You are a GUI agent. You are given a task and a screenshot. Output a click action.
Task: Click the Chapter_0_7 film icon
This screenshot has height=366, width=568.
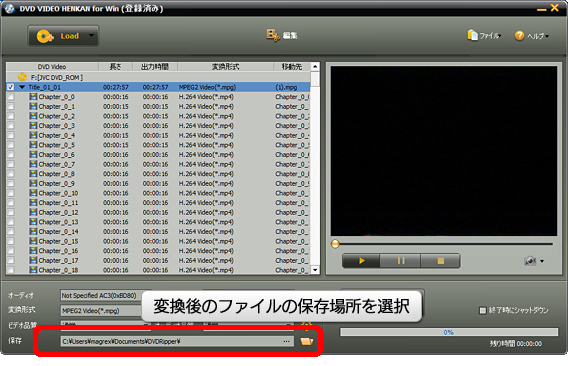[33, 164]
